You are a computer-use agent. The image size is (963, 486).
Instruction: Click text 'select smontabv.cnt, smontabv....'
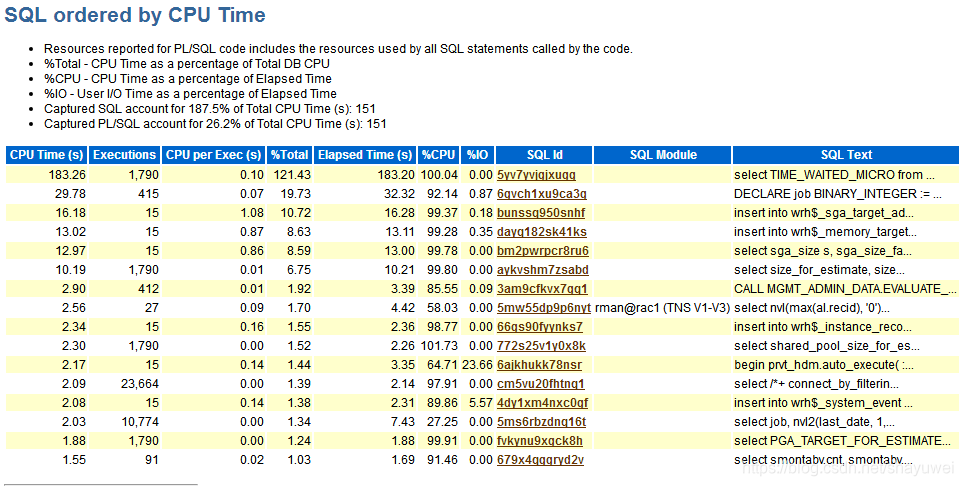(x=824, y=460)
